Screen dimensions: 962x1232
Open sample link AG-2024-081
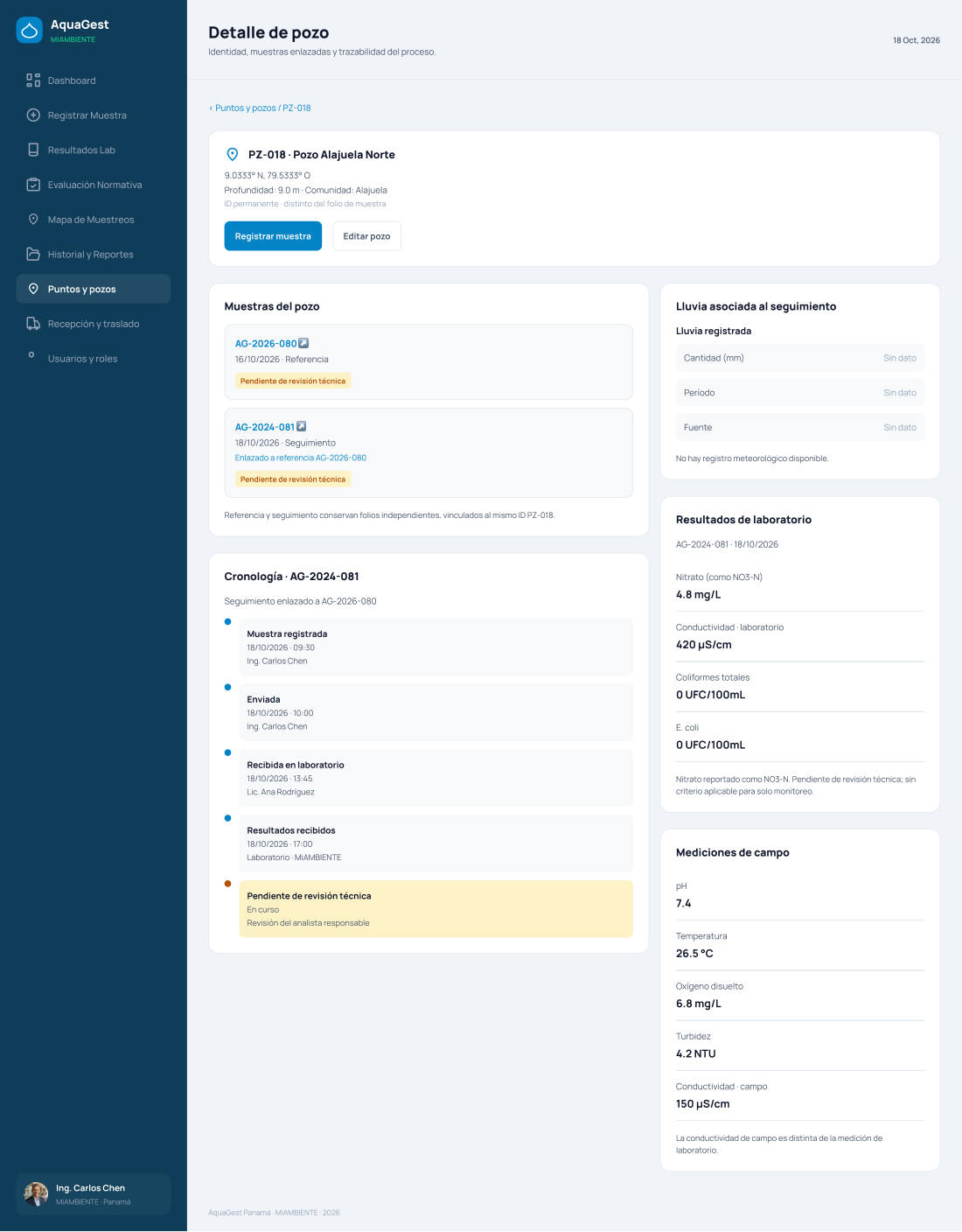pyautogui.click(x=265, y=427)
